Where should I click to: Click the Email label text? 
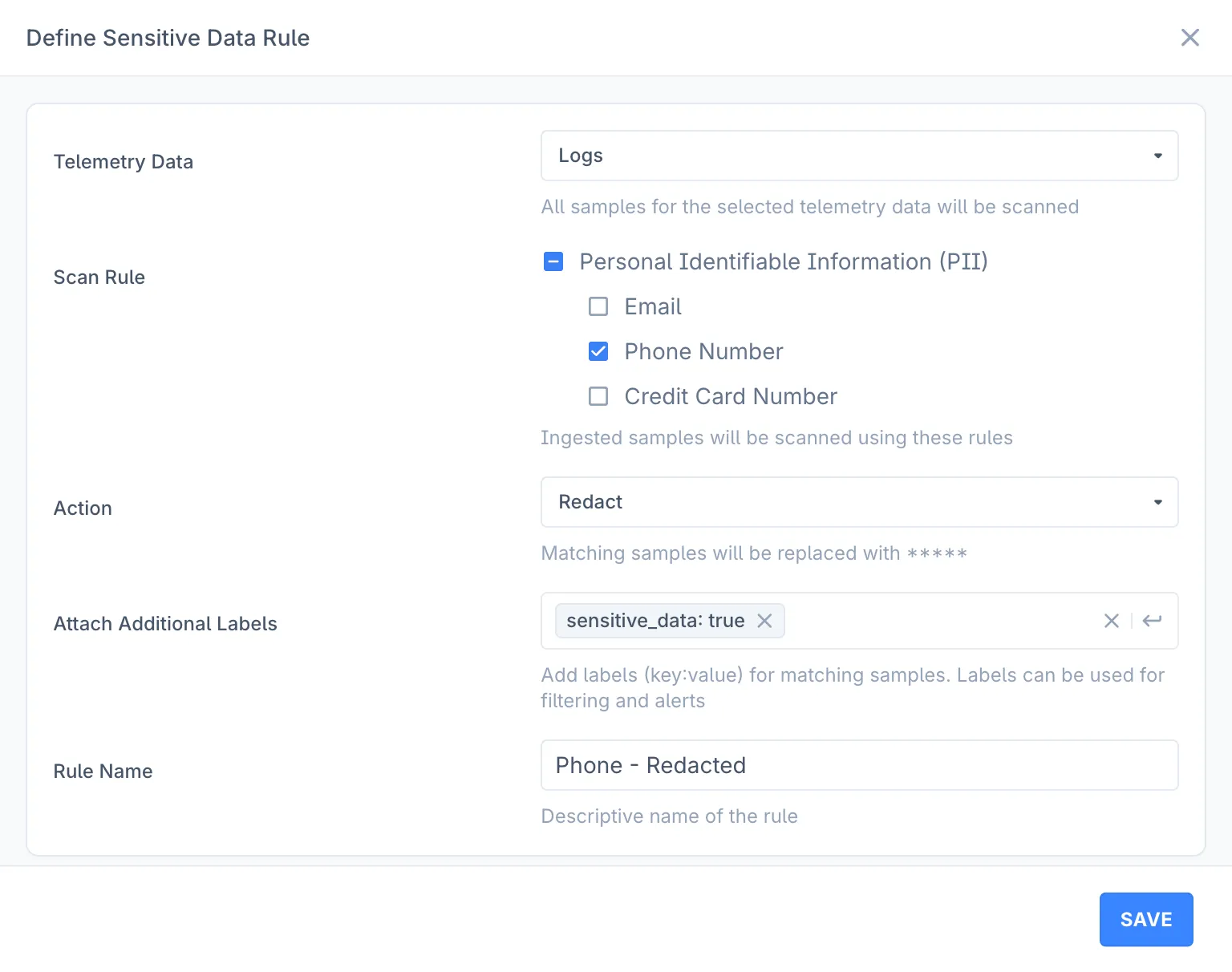coord(653,306)
